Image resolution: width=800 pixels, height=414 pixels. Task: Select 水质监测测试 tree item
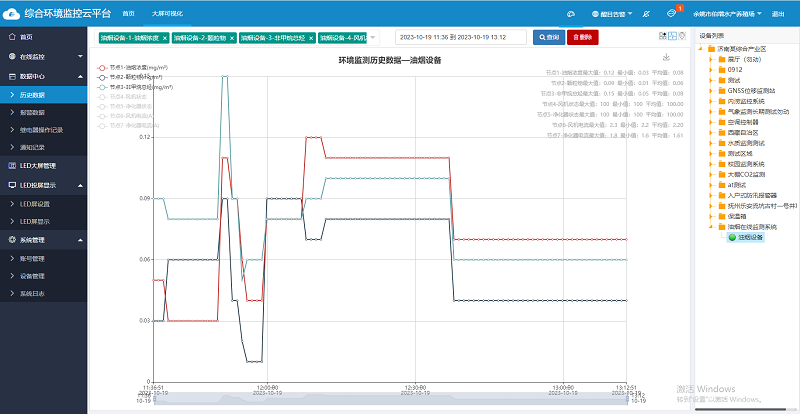click(x=746, y=143)
